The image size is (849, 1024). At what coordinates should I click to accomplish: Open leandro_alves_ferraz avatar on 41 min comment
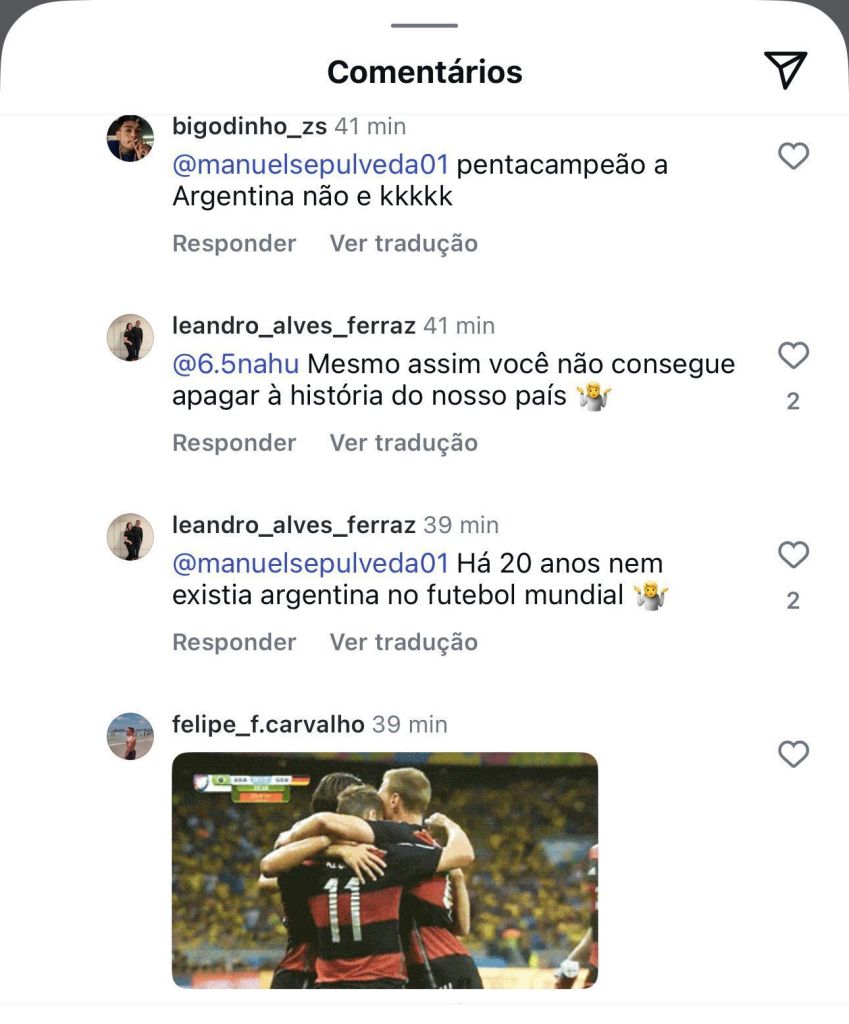130,337
